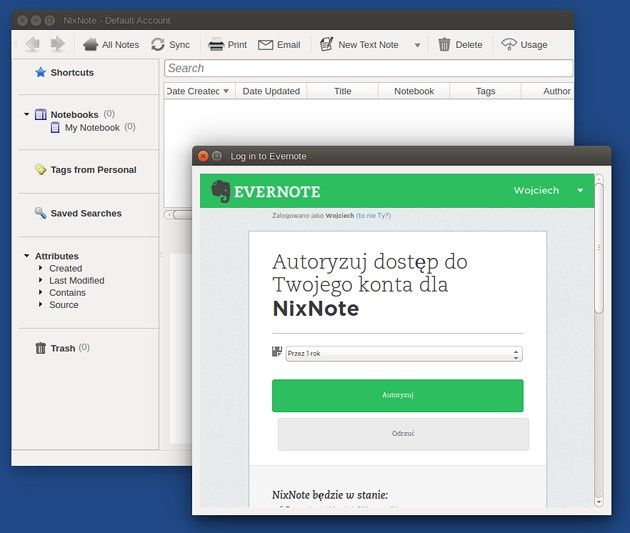Click 'Autoryzuj dostęp do' heading text
The width and height of the screenshot is (630, 533).
[370, 262]
